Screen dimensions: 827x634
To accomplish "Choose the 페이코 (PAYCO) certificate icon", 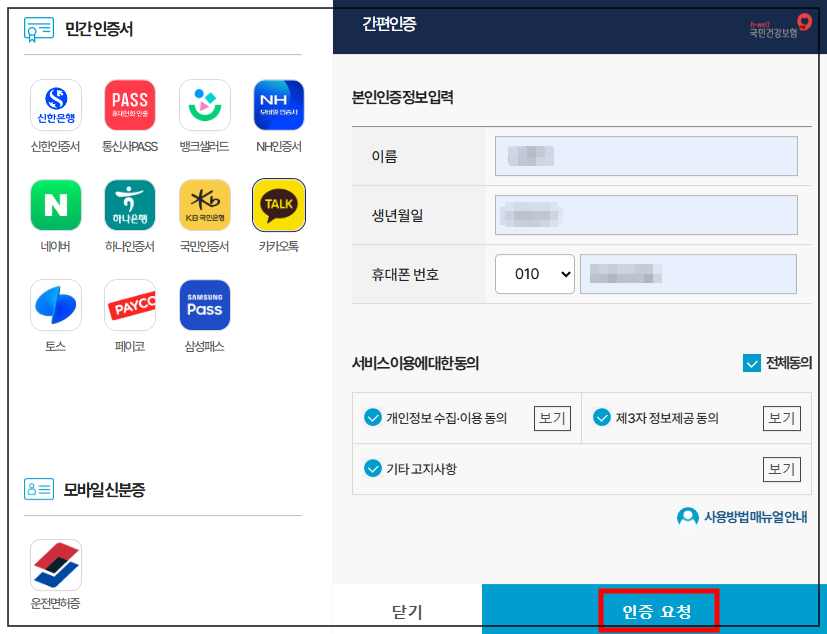I will tap(130, 305).
